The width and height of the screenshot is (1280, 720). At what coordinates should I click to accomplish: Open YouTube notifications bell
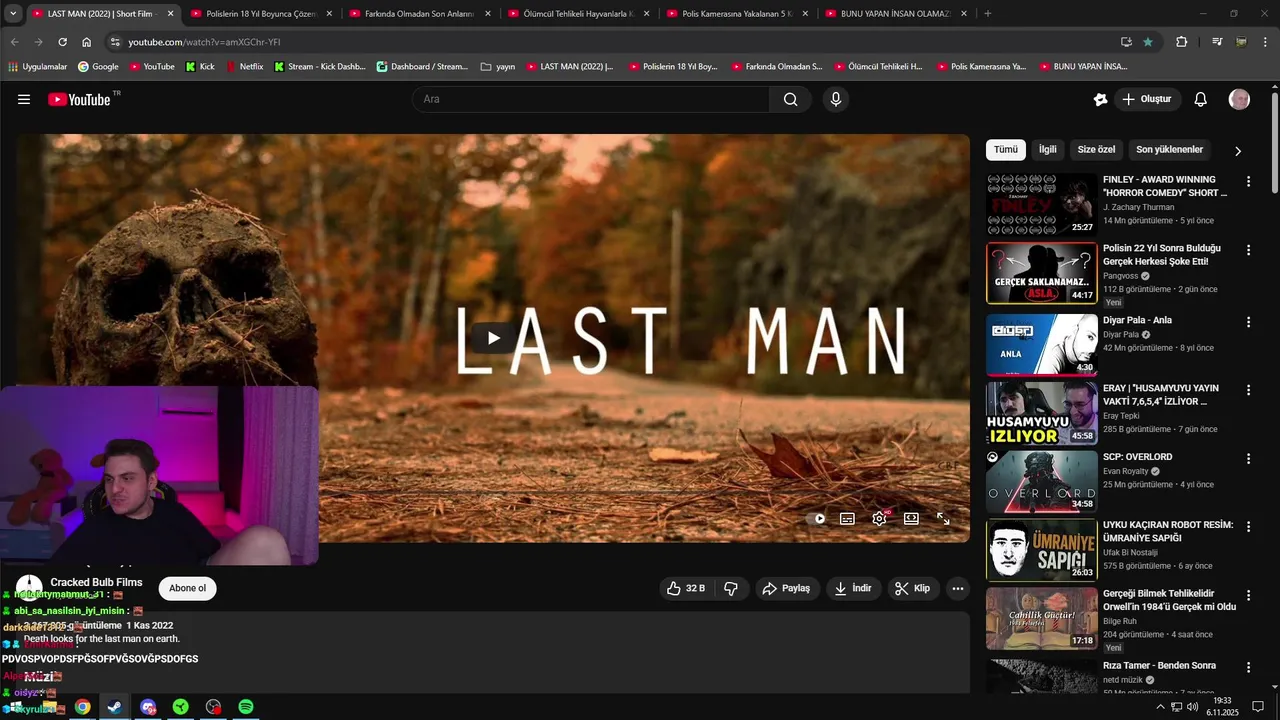[1201, 99]
